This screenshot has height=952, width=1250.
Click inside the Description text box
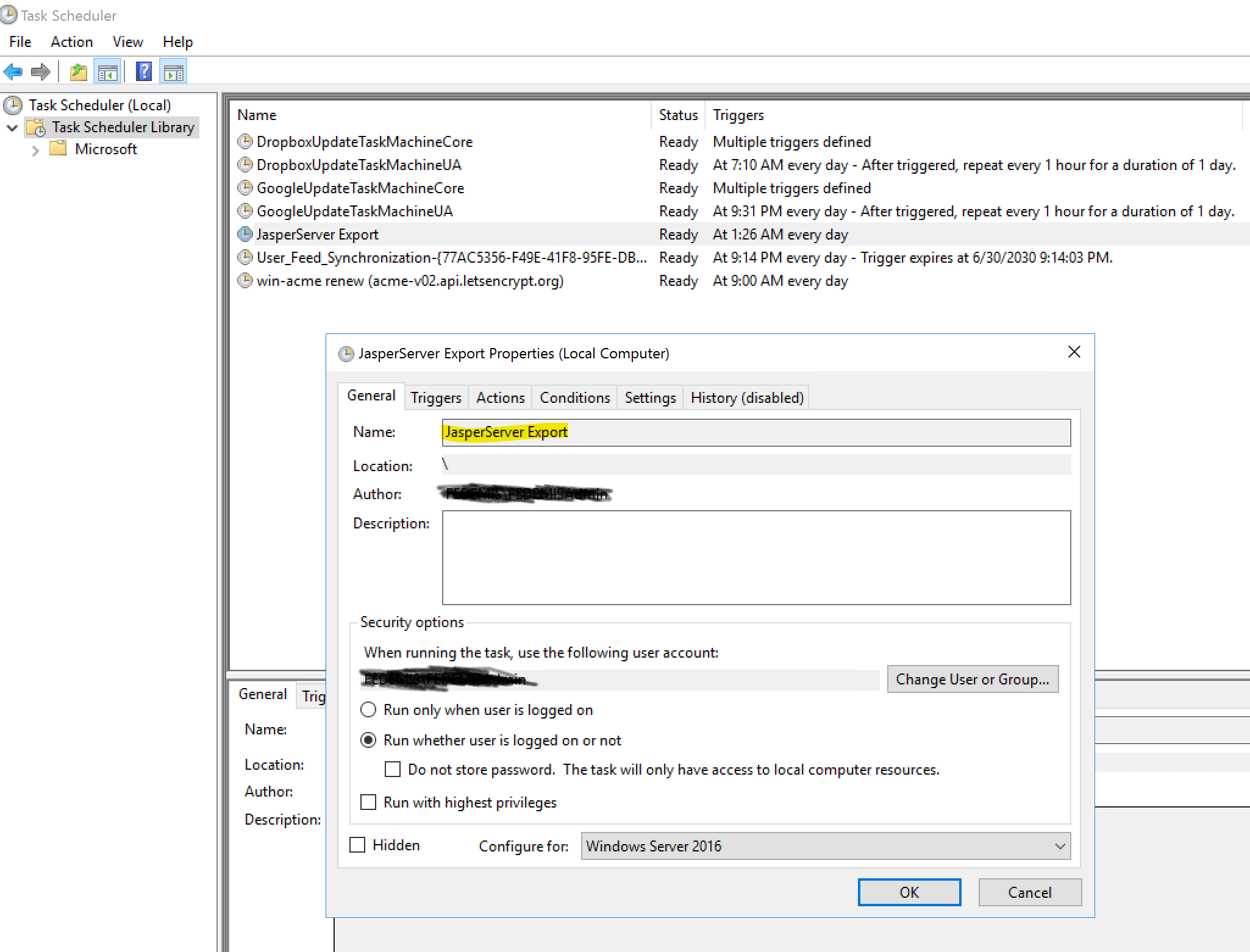[755, 558]
